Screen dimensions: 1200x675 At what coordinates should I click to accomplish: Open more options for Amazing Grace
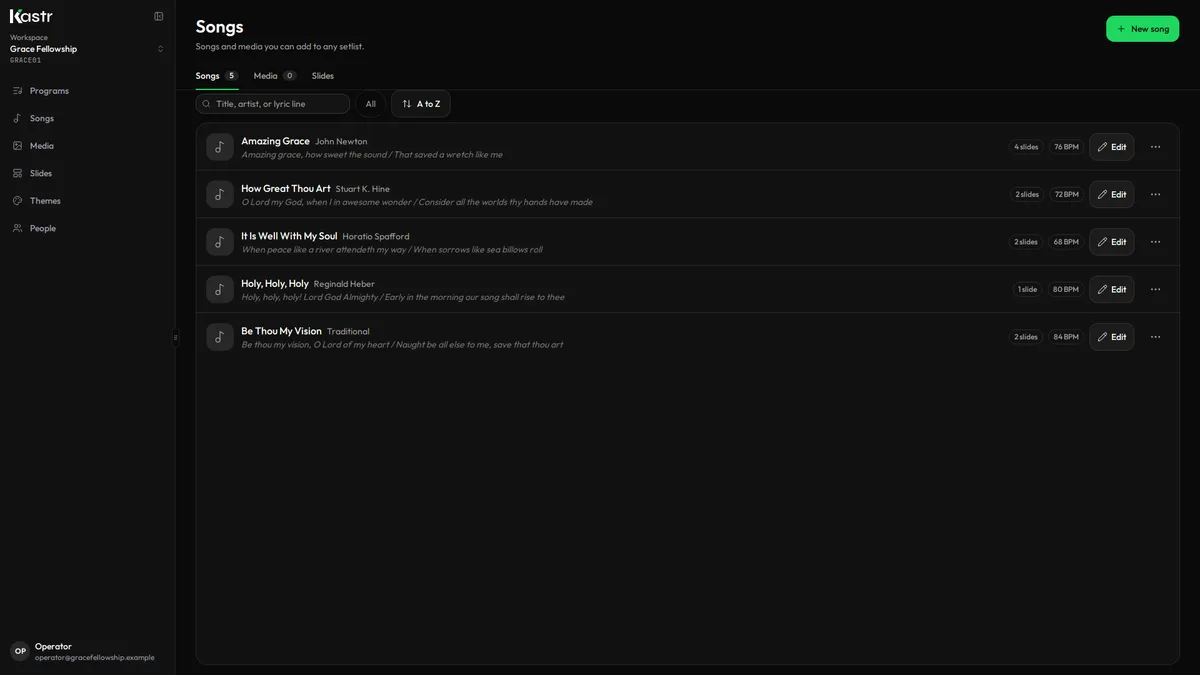click(x=1155, y=147)
